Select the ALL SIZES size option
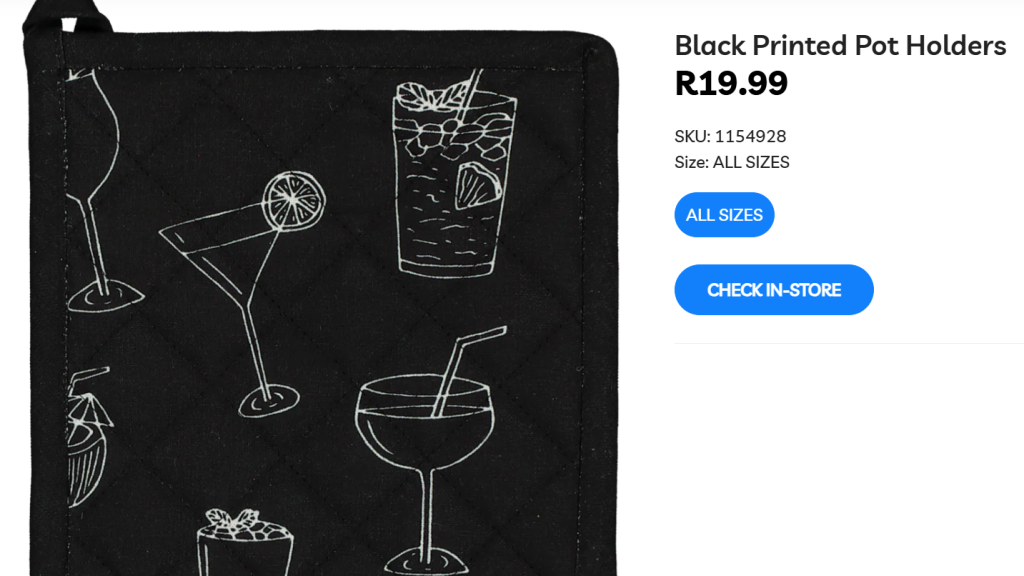Image resolution: width=1024 pixels, height=576 pixels. (724, 215)
